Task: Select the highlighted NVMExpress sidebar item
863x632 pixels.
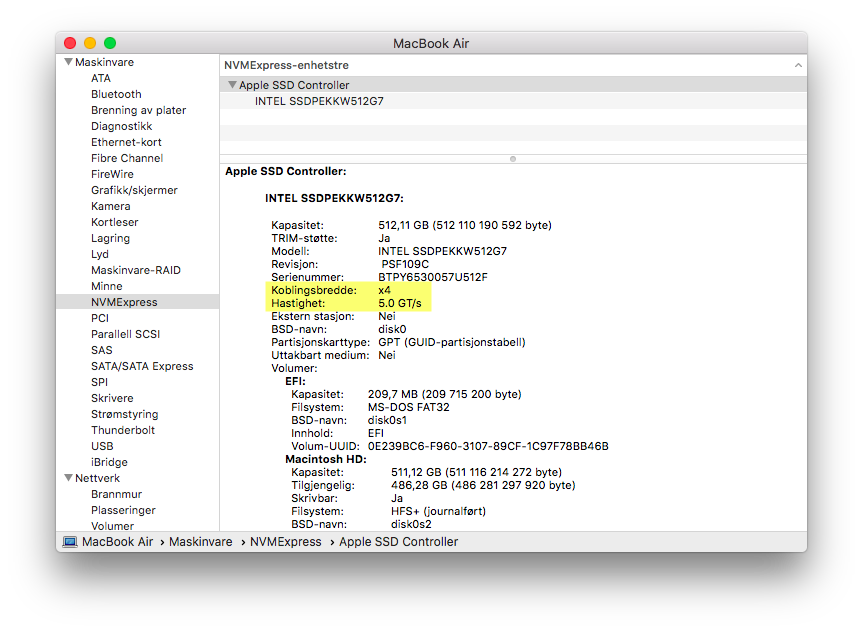Action: [138, 302]
